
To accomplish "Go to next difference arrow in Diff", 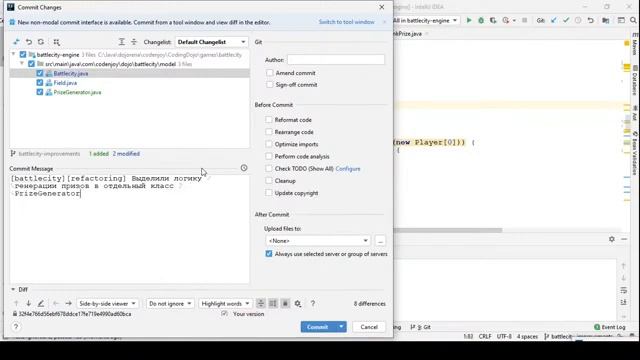I will point(29,303).
